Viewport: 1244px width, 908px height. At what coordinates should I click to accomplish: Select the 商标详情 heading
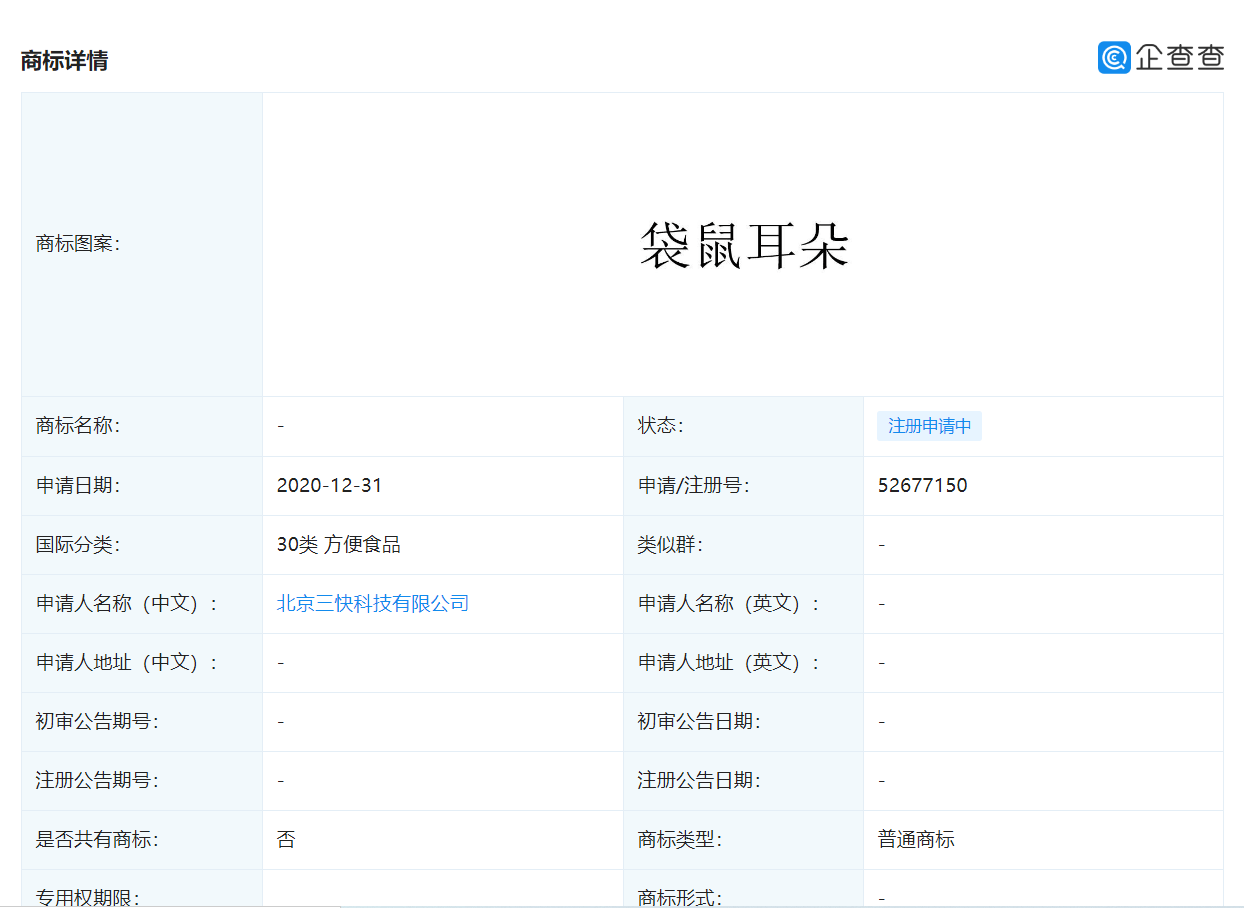coord(64,61)
